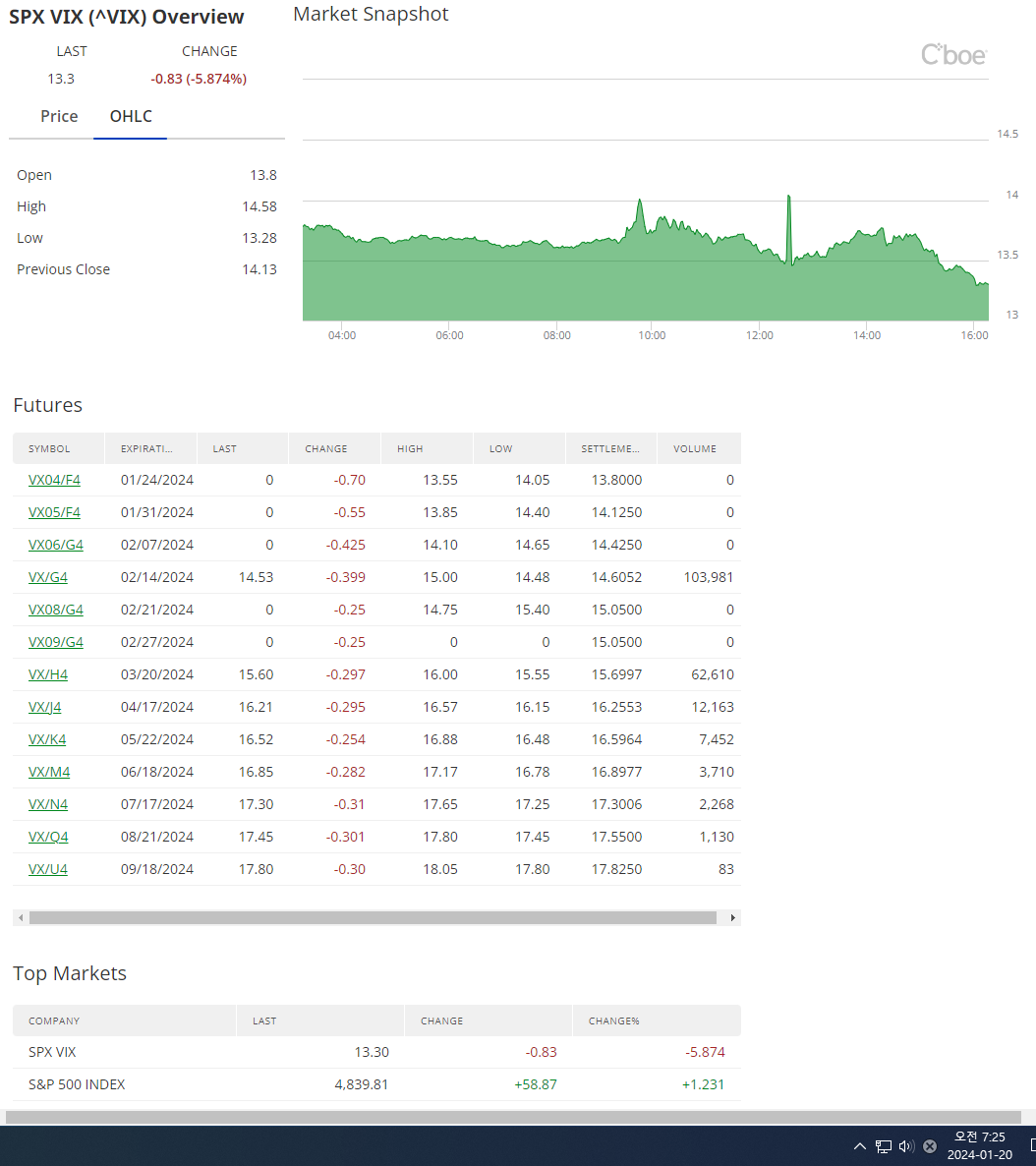Image resolution: width=1036 pixels, height=1166 pixels.
Task: Click the S&P 500 INDEX row
Action: coord(377,1085)
